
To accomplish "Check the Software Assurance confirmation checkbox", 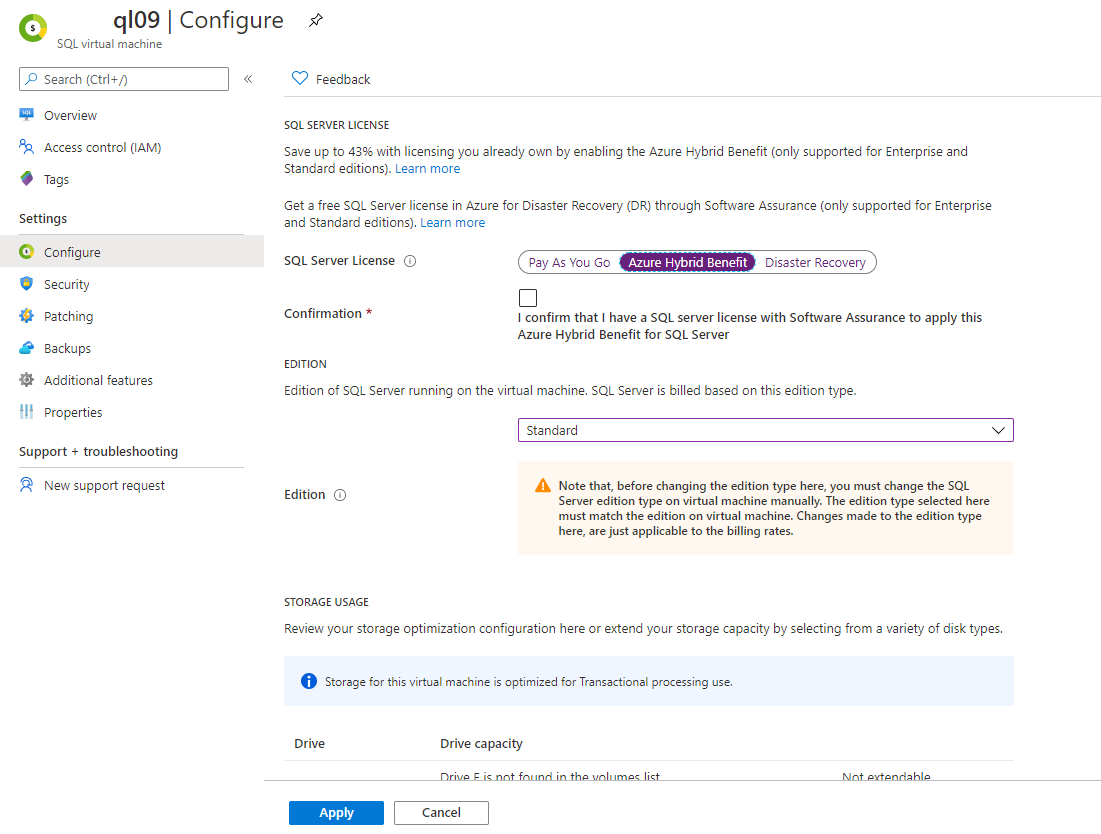I will coord(528,298).
